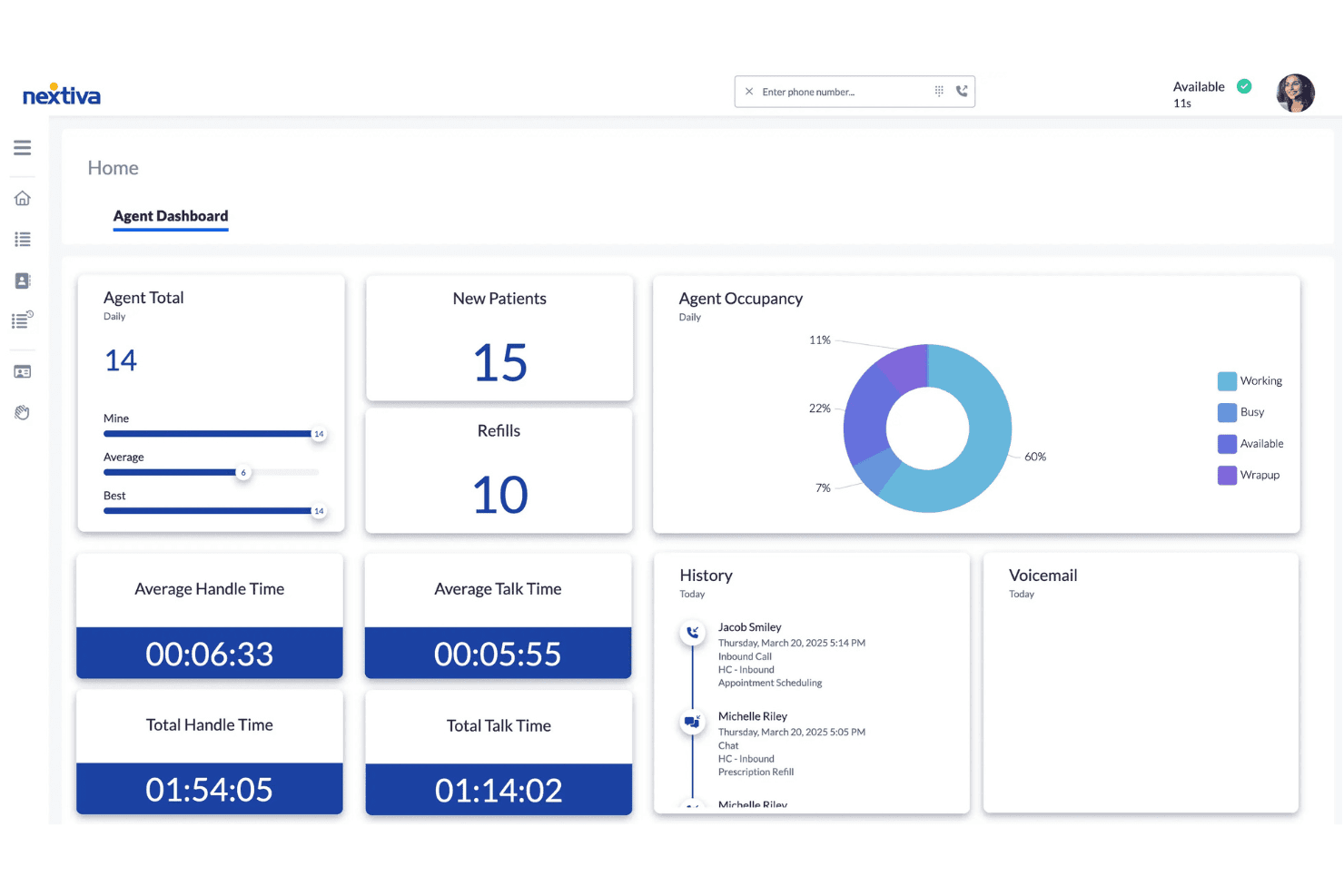Open the ID card sidebar icon
The height and width of the screenshot is (896, 1344).
[23, 372]
